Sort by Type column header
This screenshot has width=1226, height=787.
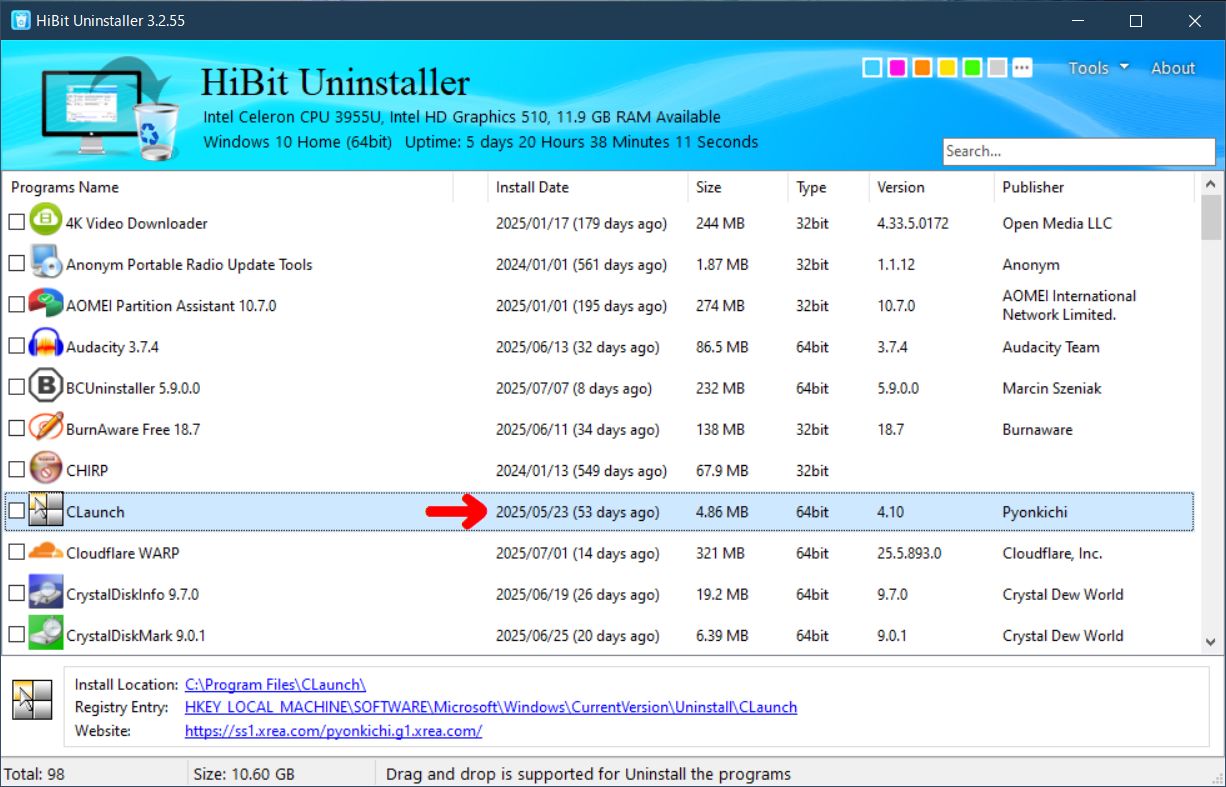pyautogui.click(x=828, y=187)
